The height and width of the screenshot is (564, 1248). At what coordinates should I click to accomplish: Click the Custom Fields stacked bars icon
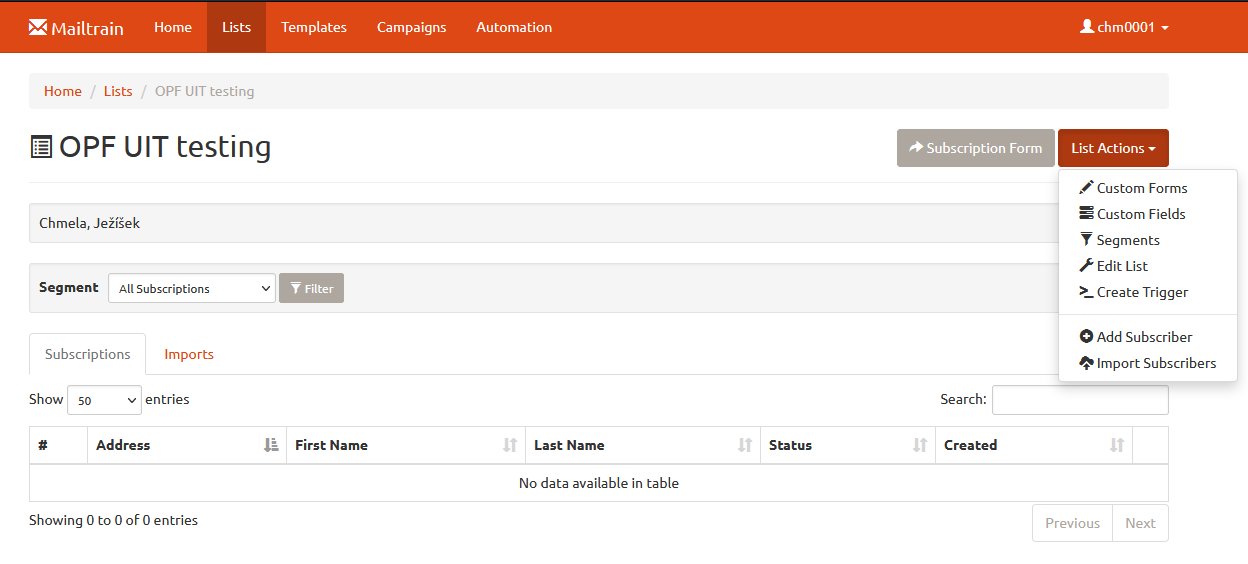(1086, 213)
